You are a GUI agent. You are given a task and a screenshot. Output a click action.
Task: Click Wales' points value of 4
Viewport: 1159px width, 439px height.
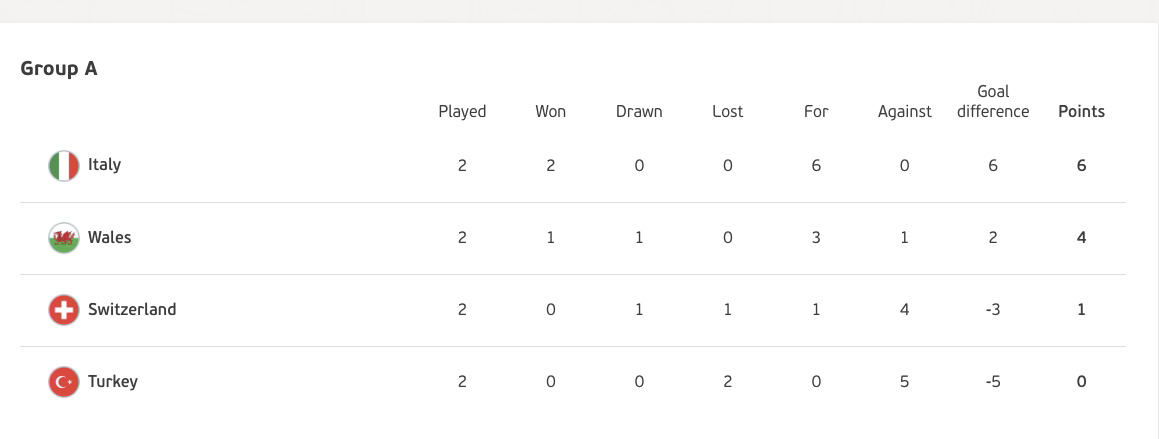click(x=1081, y=238)
